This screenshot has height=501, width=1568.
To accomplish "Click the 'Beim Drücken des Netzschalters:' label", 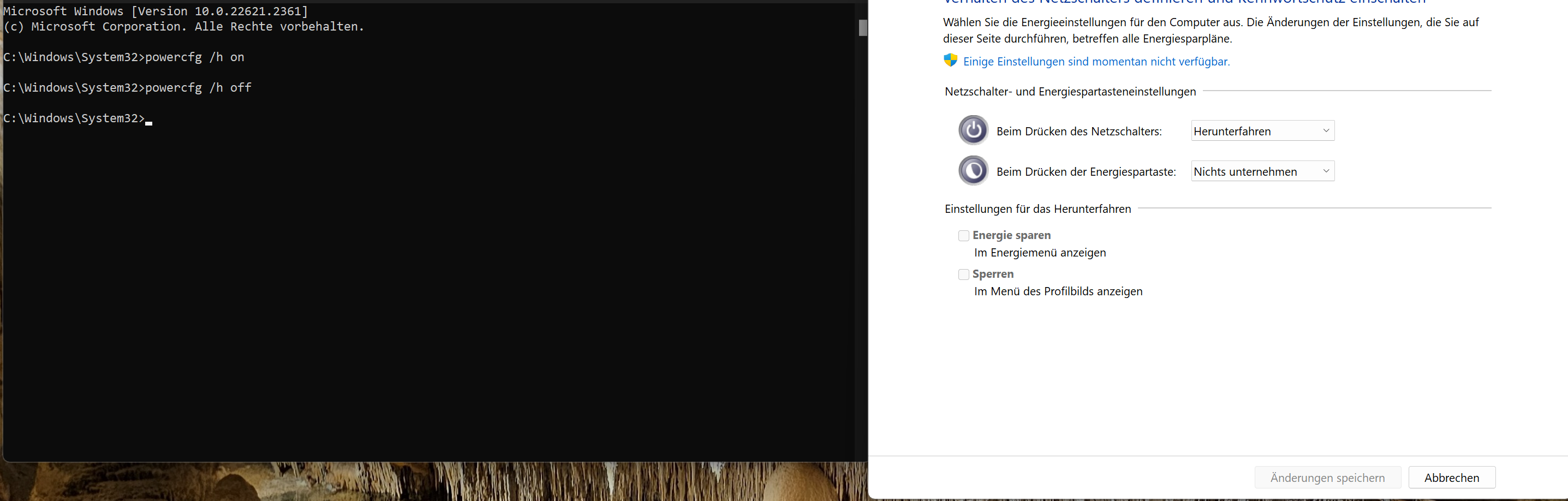I will pos(1078,132).
